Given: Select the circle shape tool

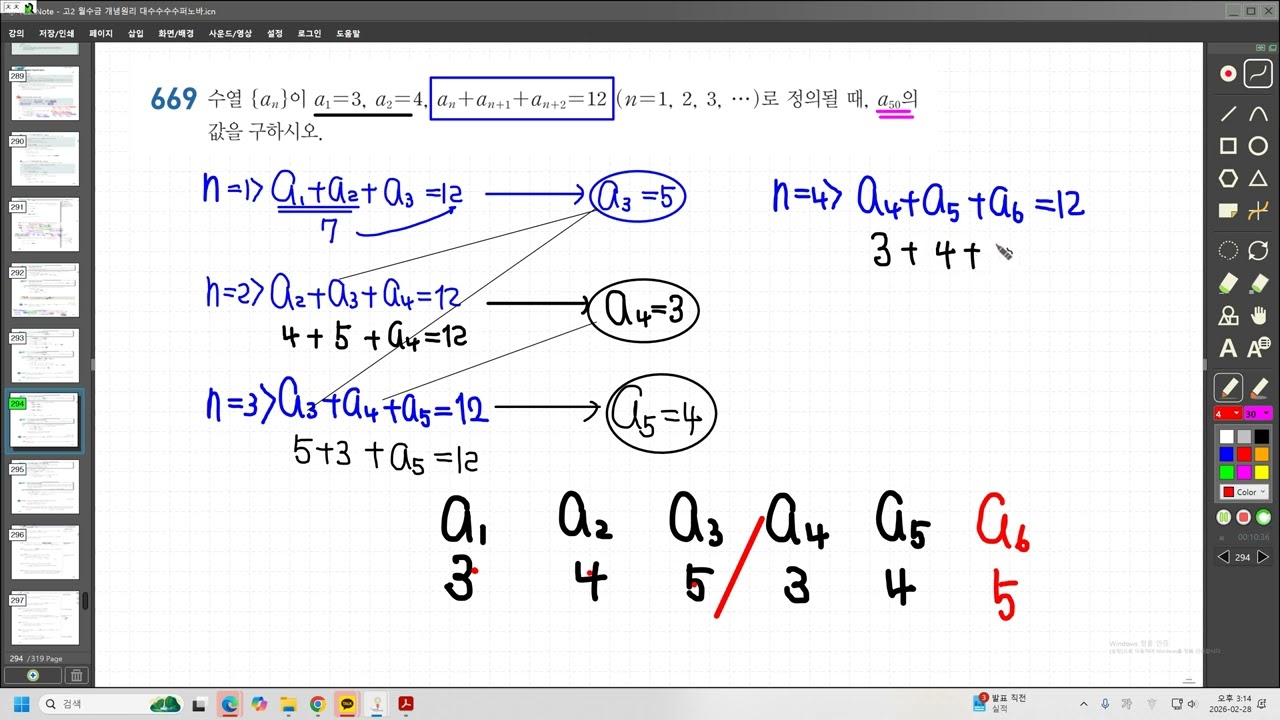Looking at the screenshot, I should point(1258,147).
